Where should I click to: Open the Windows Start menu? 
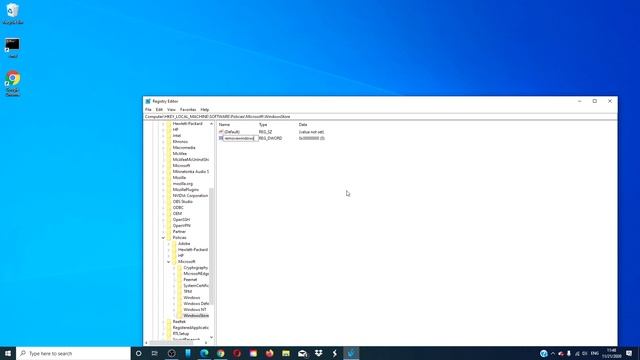[x=8, y=353]
